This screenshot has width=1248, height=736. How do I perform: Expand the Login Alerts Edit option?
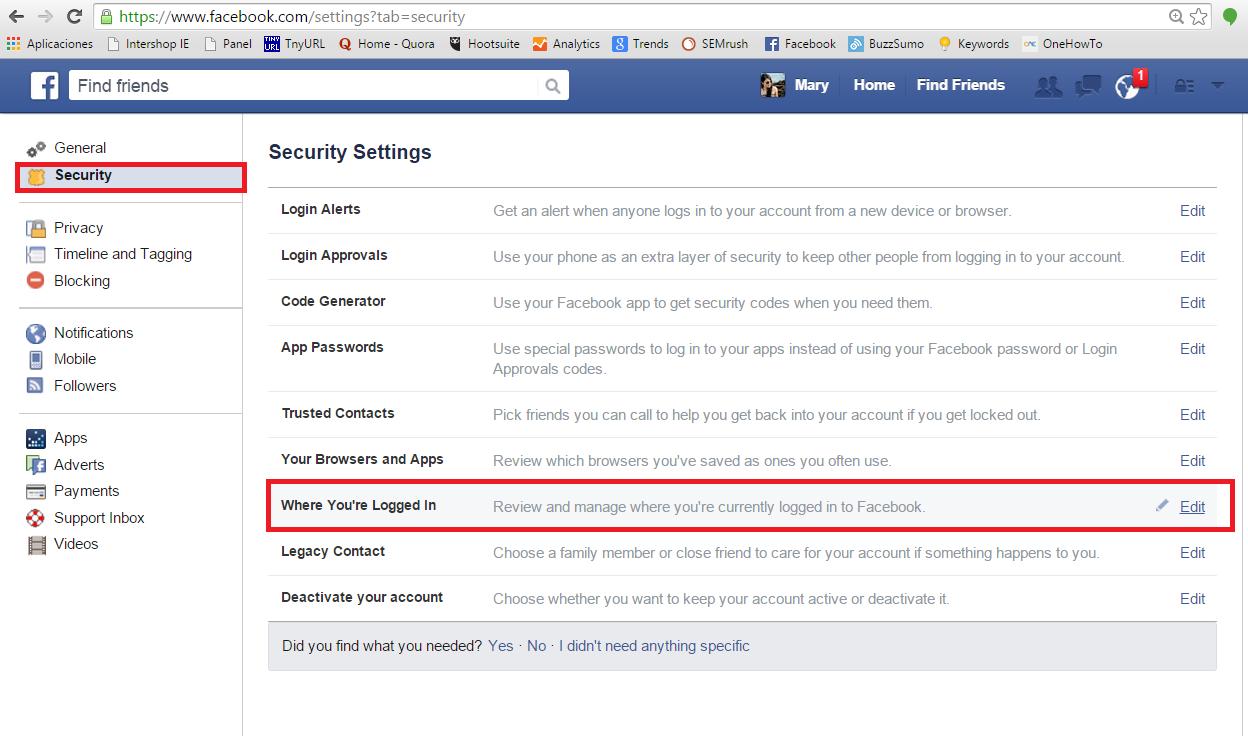[1192, 211]
